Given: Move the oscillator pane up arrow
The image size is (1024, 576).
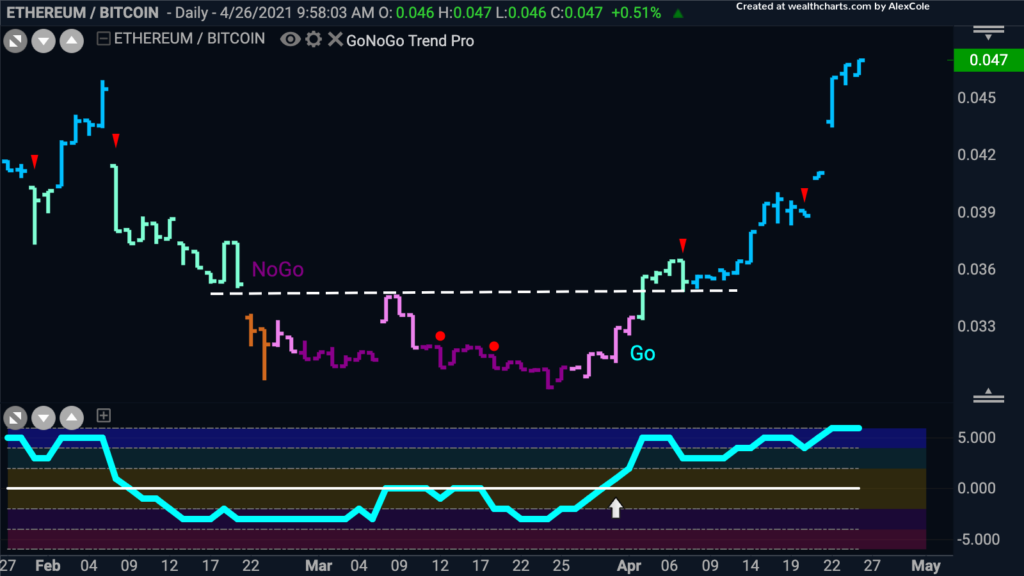Looking at the screenshot, I should [72, 417].
